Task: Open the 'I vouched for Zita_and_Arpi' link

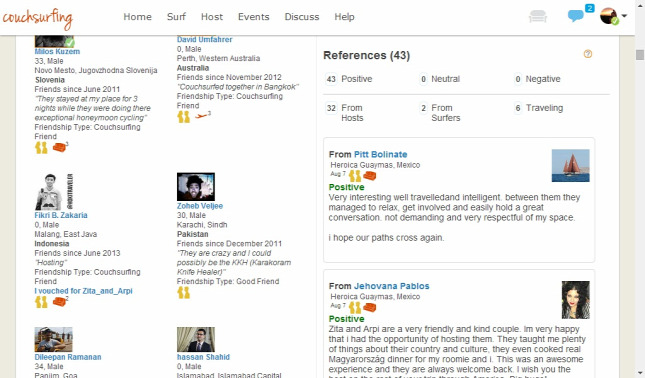Action: [84, 291]
